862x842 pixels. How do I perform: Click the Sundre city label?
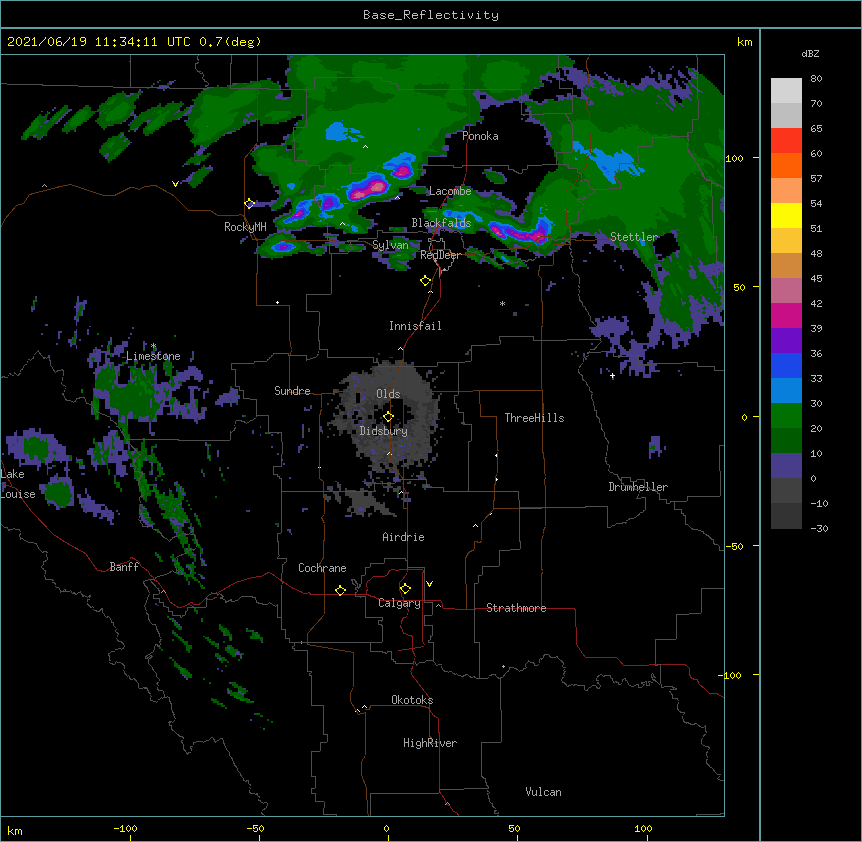pyautogui.click(x=292, y=391)
